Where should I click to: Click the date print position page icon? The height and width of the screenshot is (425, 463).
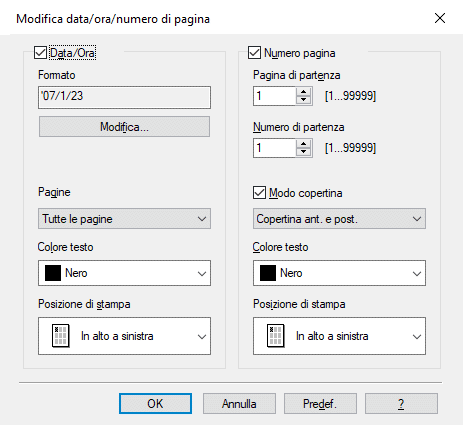coord(61,336)
